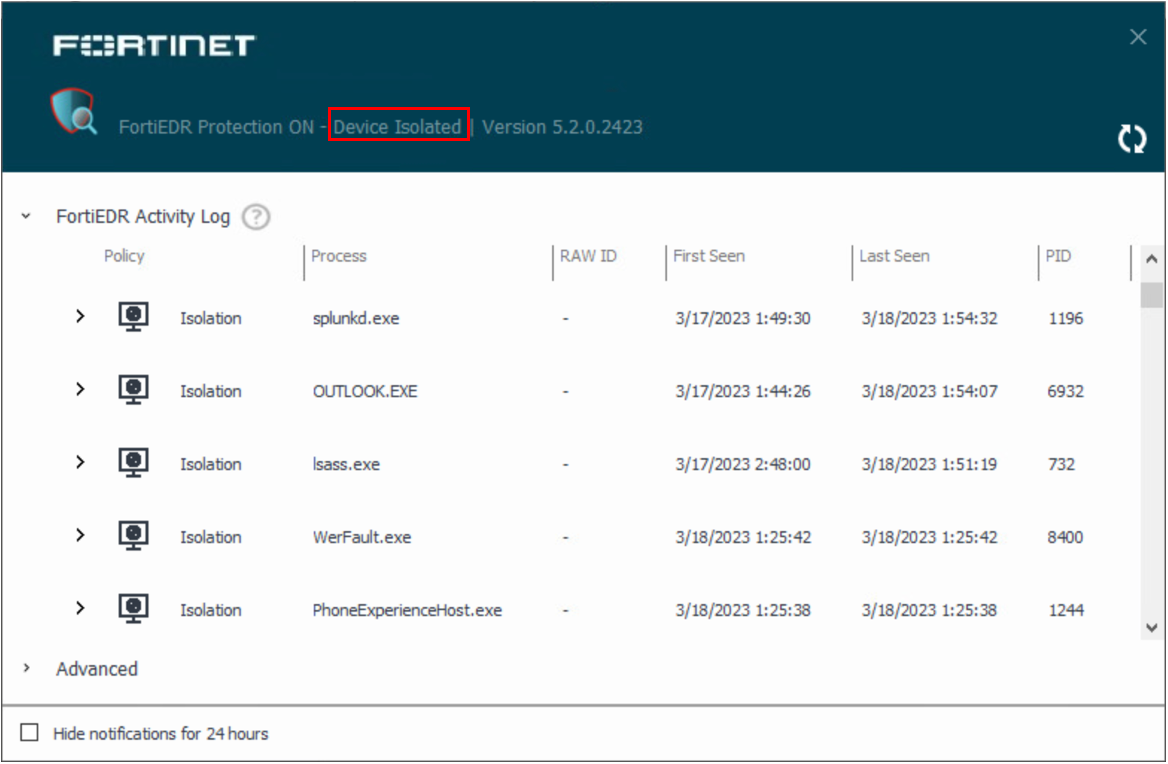The image size is (1168, 764).
Task: Click PID value 1244
Action: [1066, 611]
